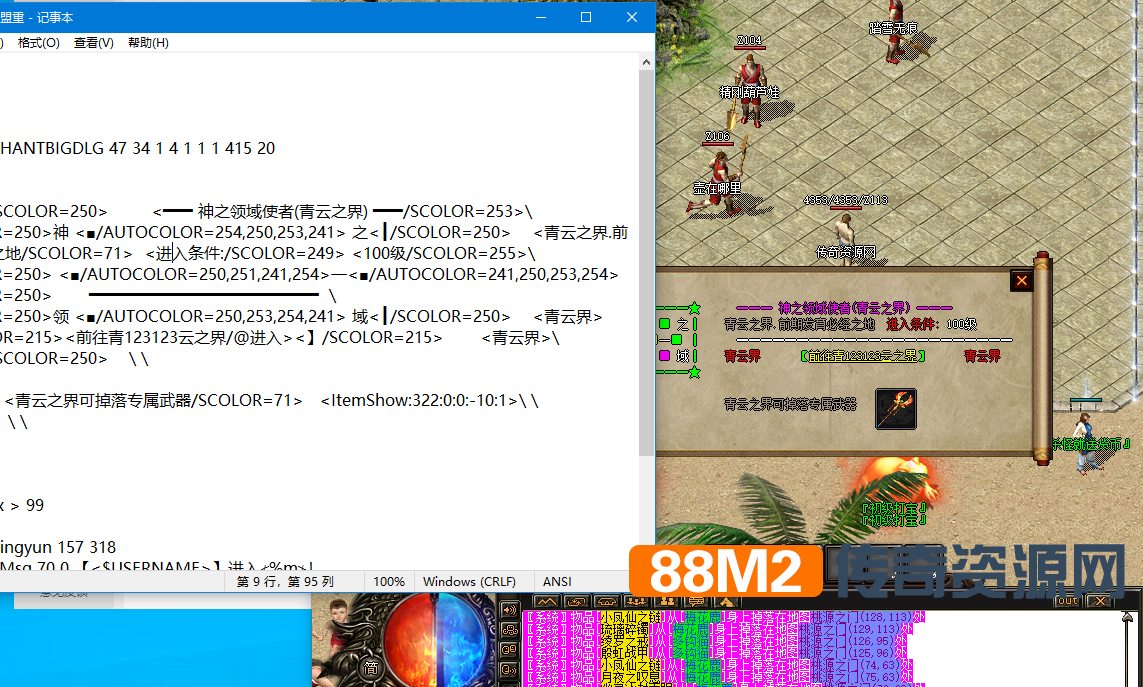The width and height of the screenshot is (1143, 687).
Task: Open the 查看(V) menu in Notepad
Action: coord(93,43)
